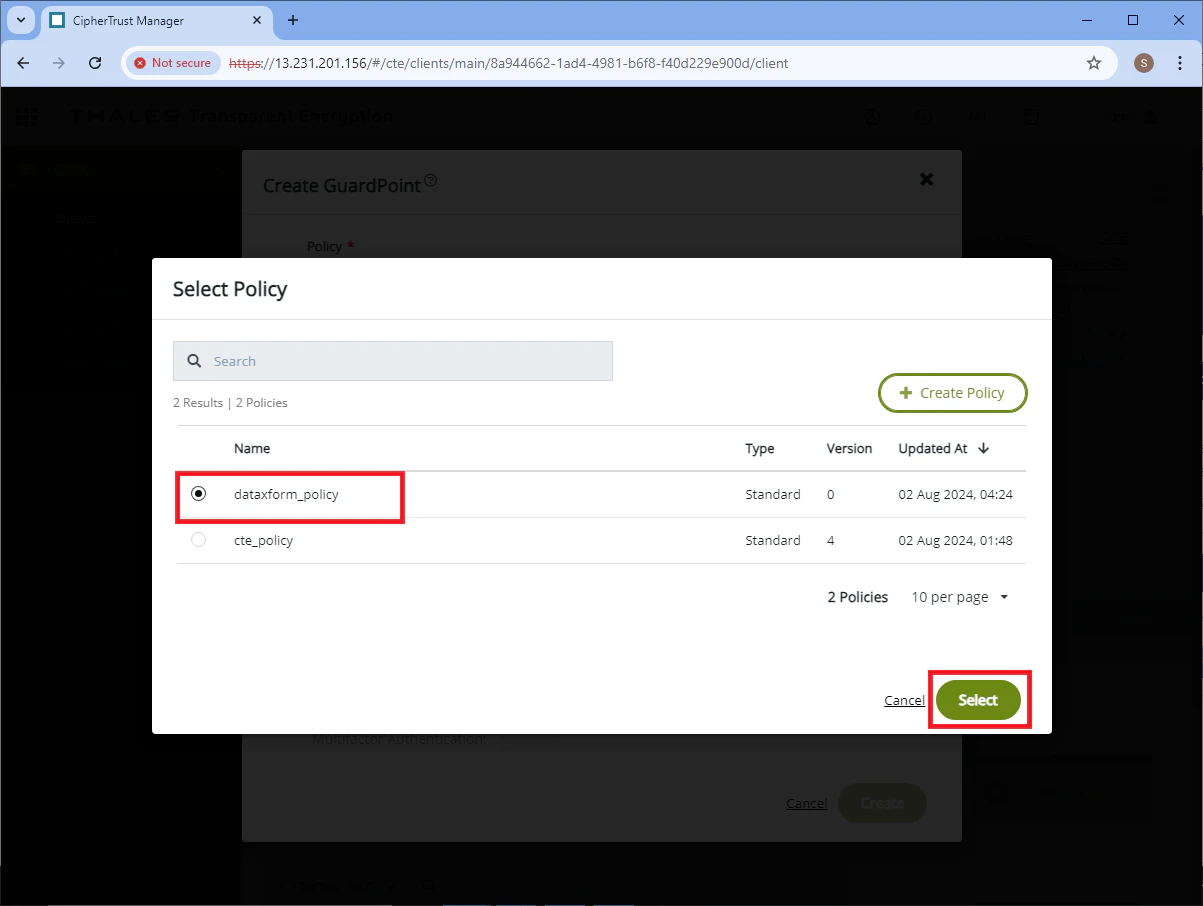Click the Updated At sort arrow
Viewport: 1203px width, 906px height.
[x=984, y=448]
